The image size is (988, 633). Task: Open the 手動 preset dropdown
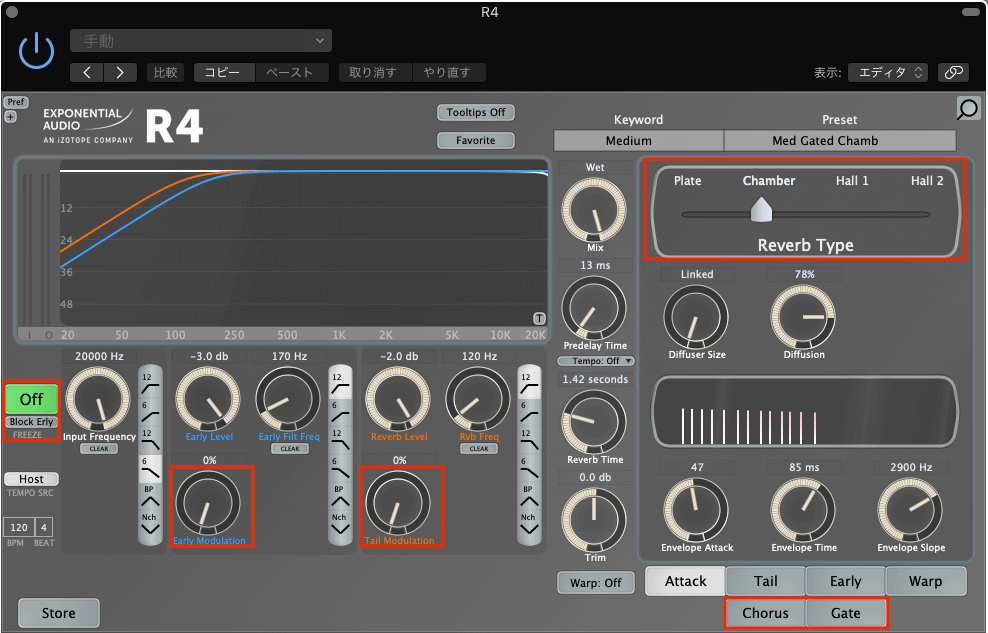click(x=201, y=41)
